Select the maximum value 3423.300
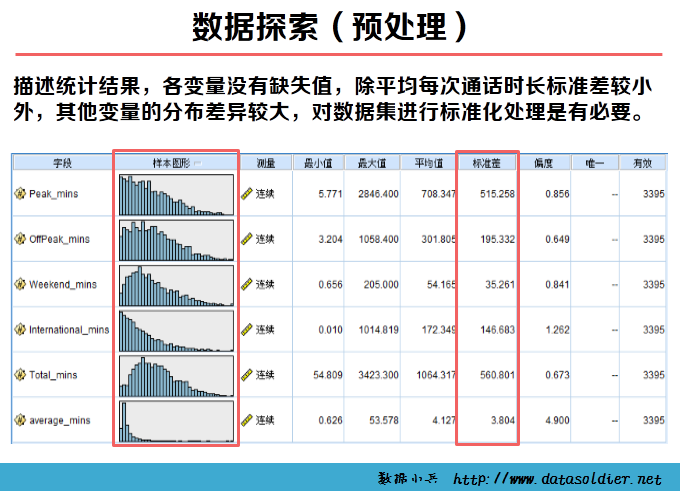Viewport: 680px width, 491px height. pos(378,375)
